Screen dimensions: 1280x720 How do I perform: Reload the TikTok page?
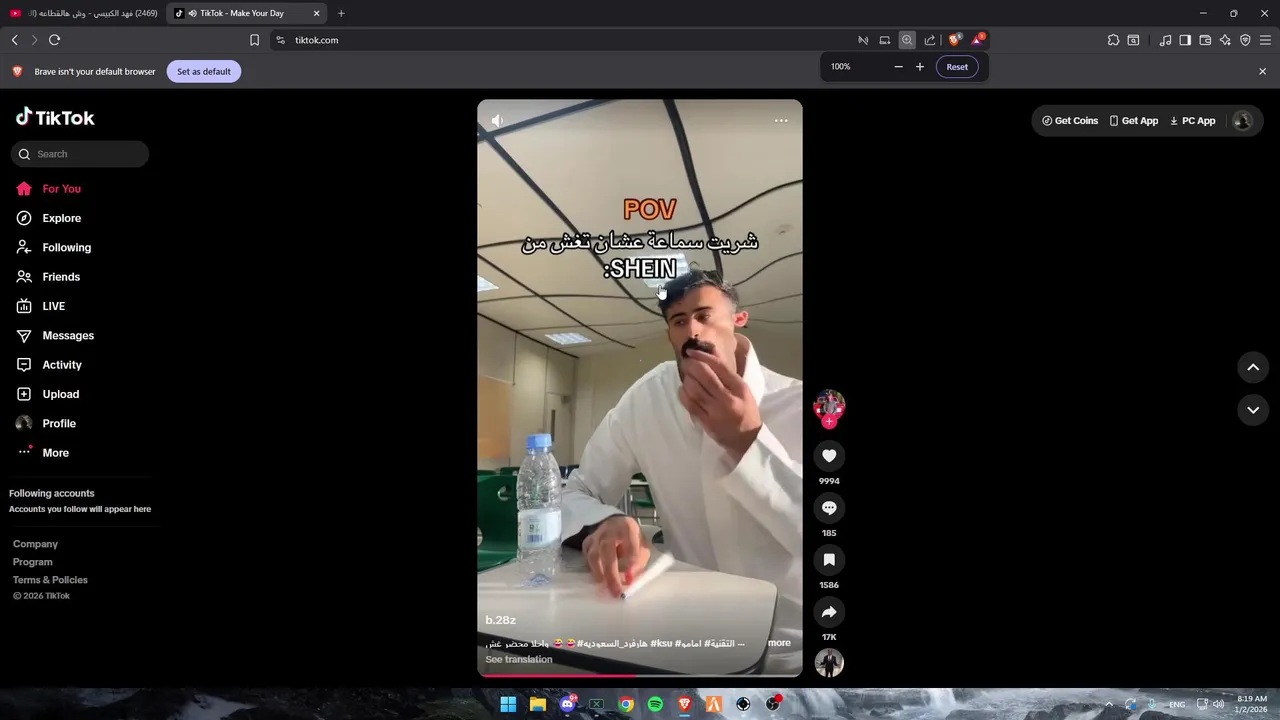pyautogui.click(x=54, y=40)
